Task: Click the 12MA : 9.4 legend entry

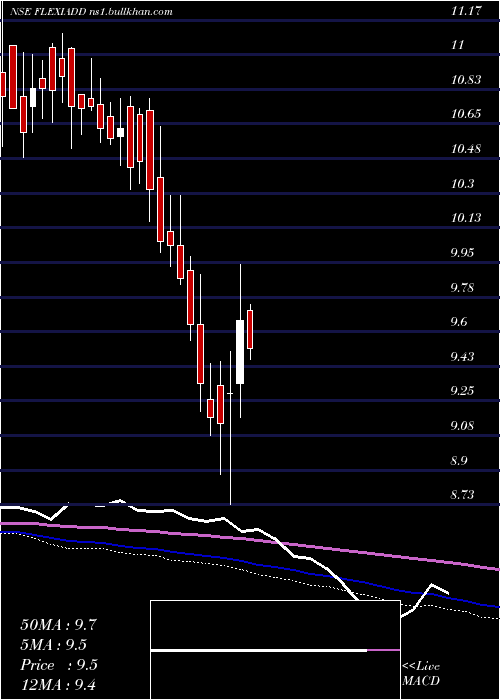Action: click(x=58, y=684)
